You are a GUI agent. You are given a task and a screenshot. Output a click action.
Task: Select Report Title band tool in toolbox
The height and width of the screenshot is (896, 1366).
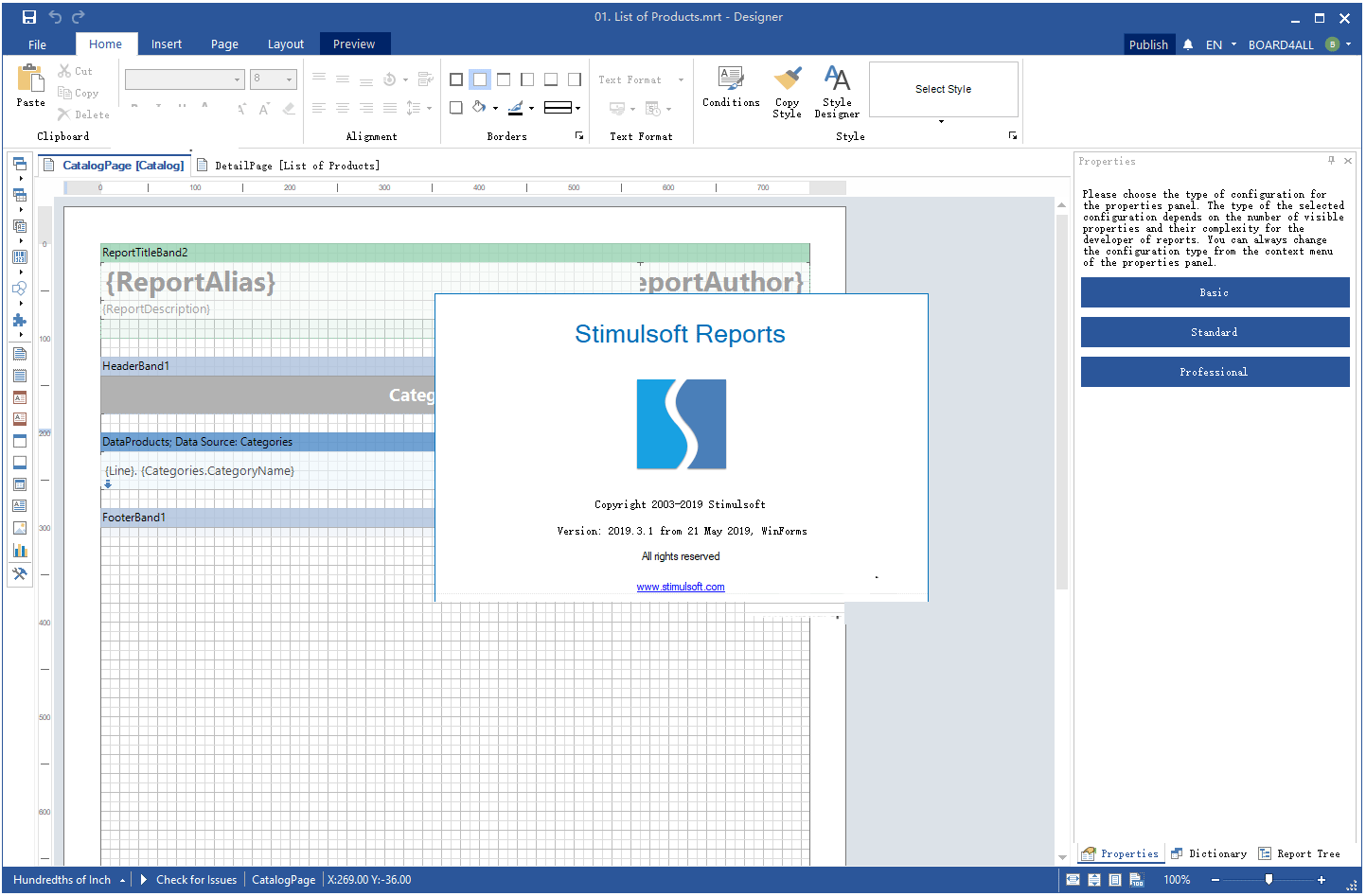pos(20,354)
